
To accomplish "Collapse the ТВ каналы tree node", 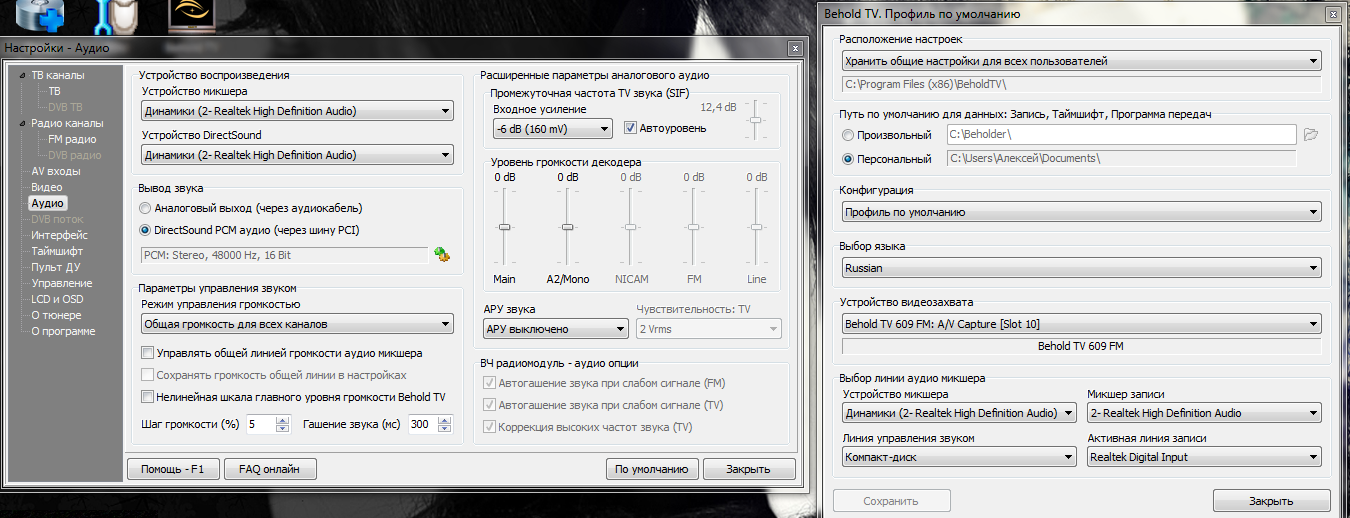I will point(22,76).
